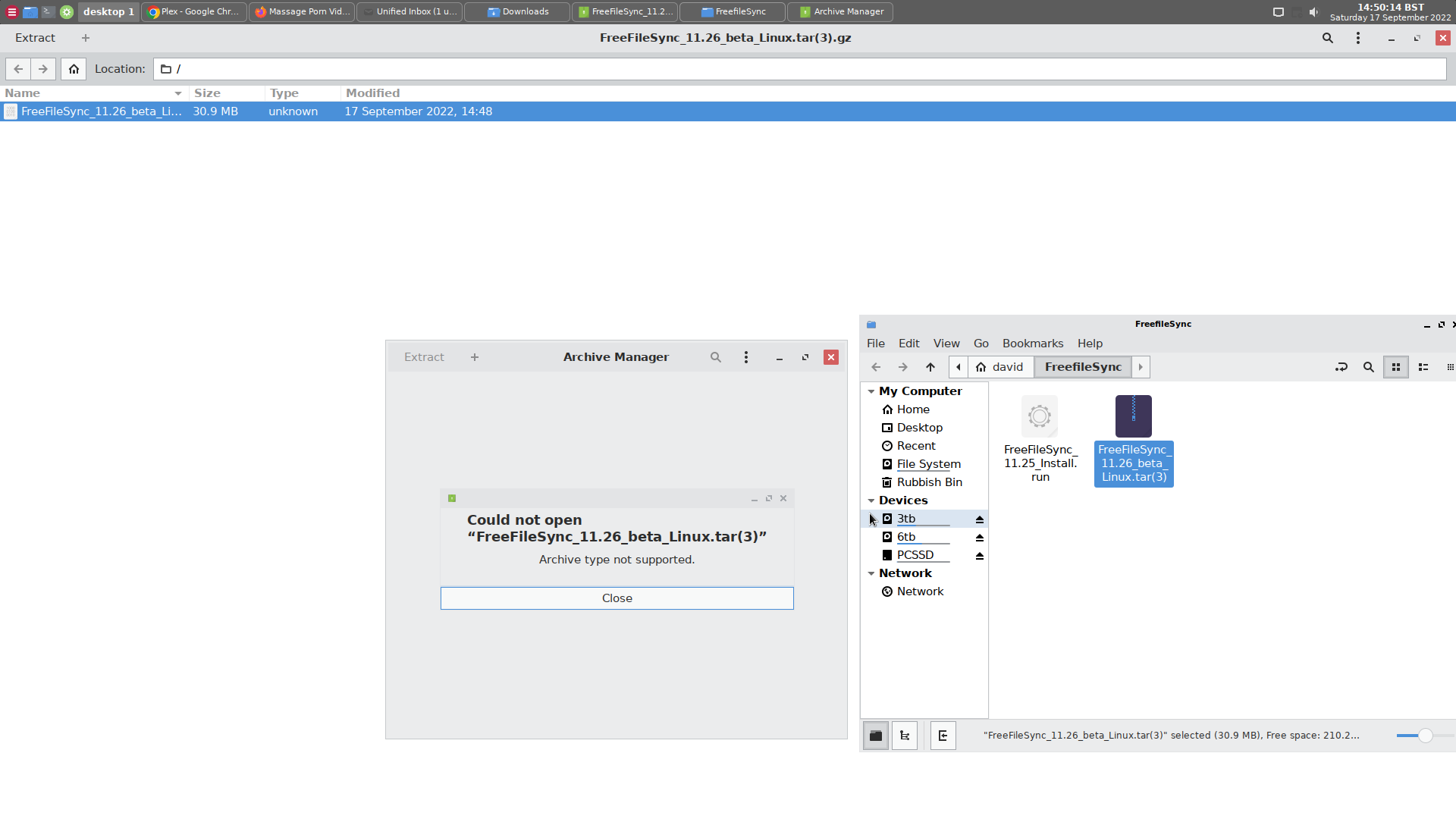Switch file manager to compact view
Viewport: 1456px width, 819px height.
pyautogui.click(x=1450, y=367)
